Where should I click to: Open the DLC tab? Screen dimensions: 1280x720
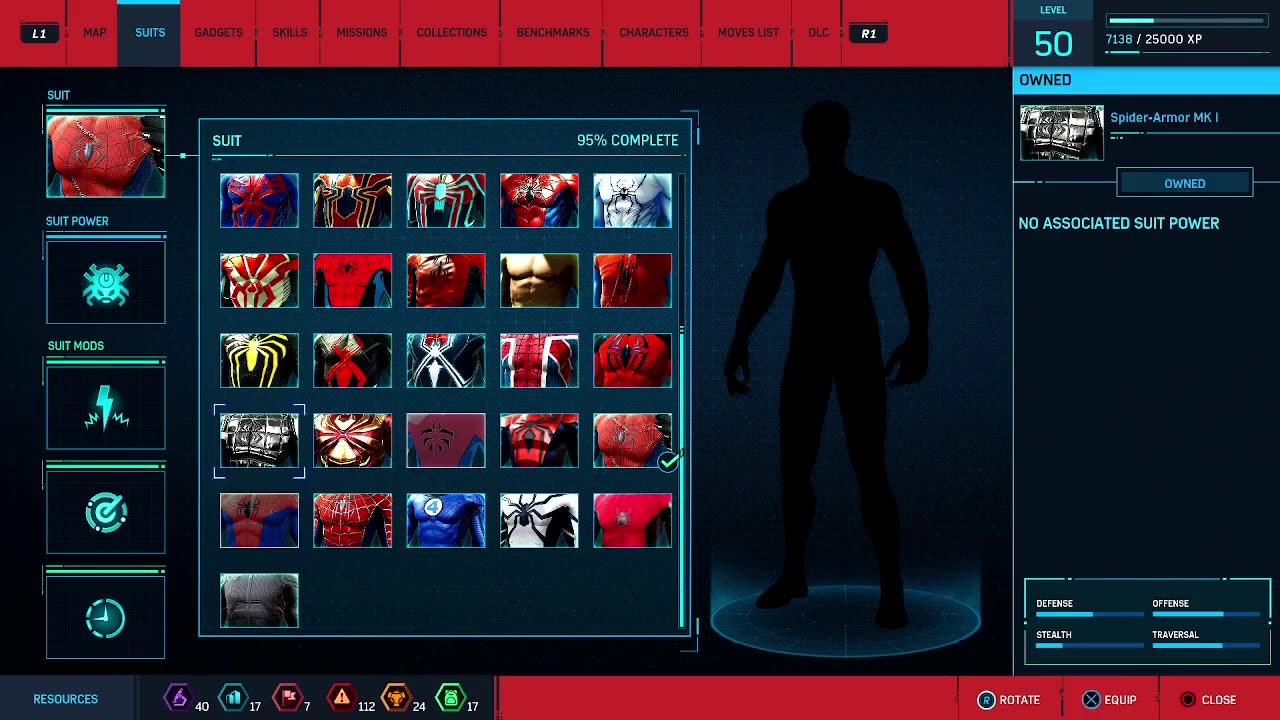point(818,33)
